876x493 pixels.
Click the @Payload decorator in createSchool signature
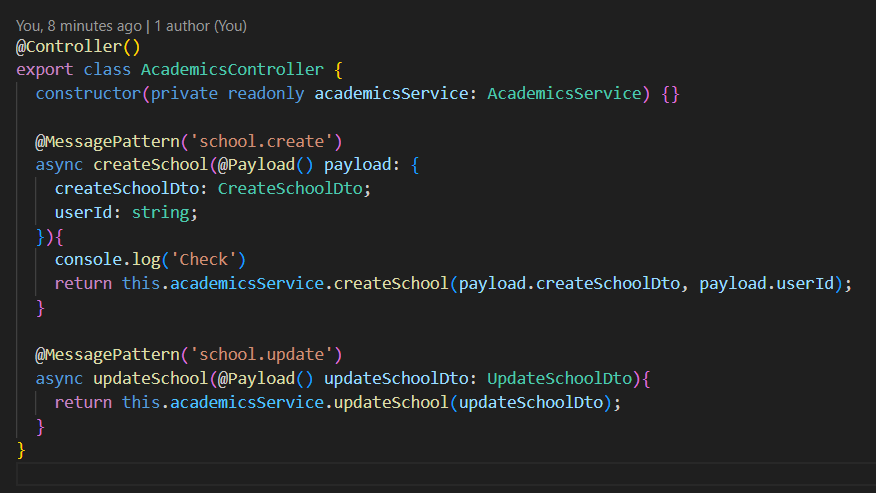[256, 164]
